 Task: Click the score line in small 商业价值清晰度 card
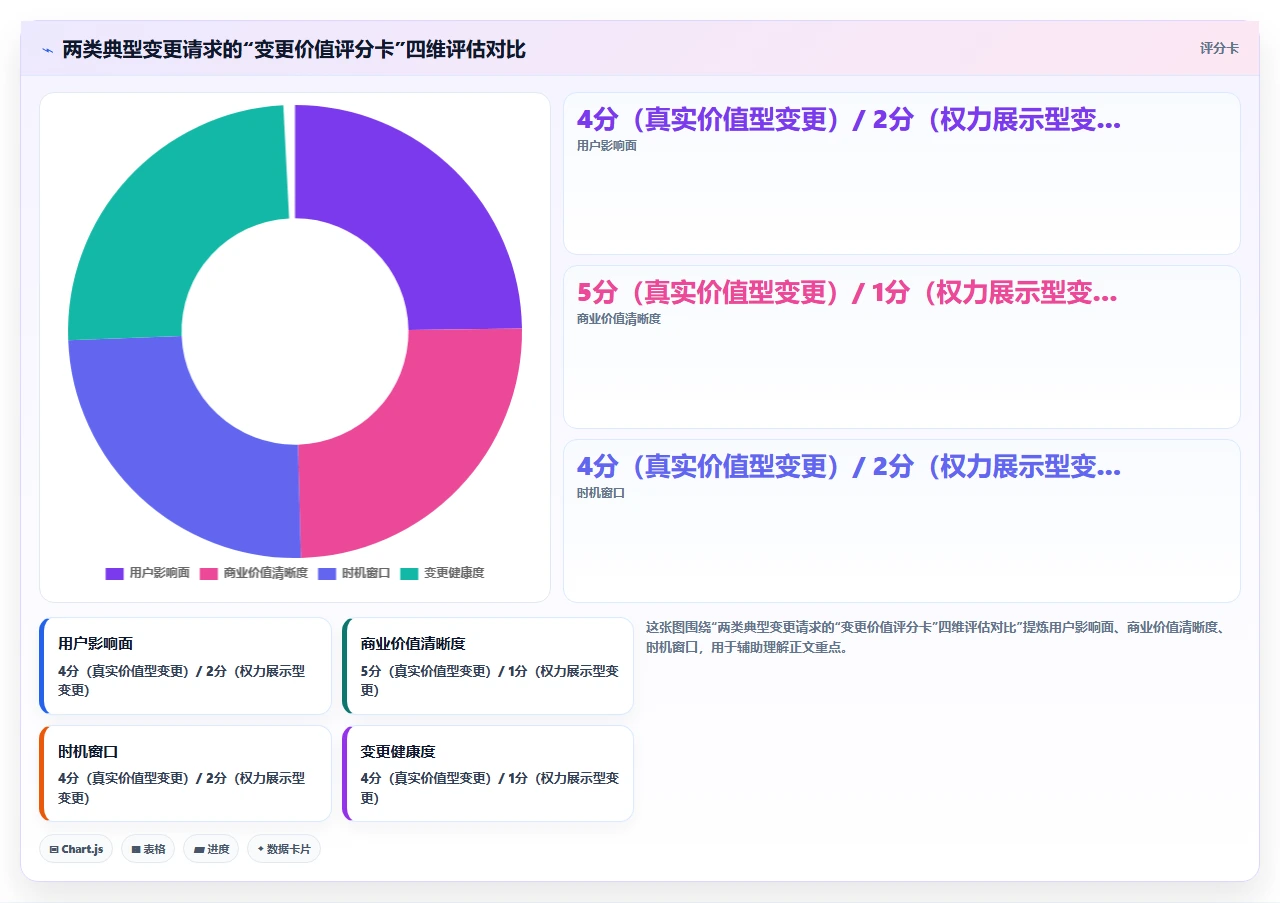pos(490,681)
